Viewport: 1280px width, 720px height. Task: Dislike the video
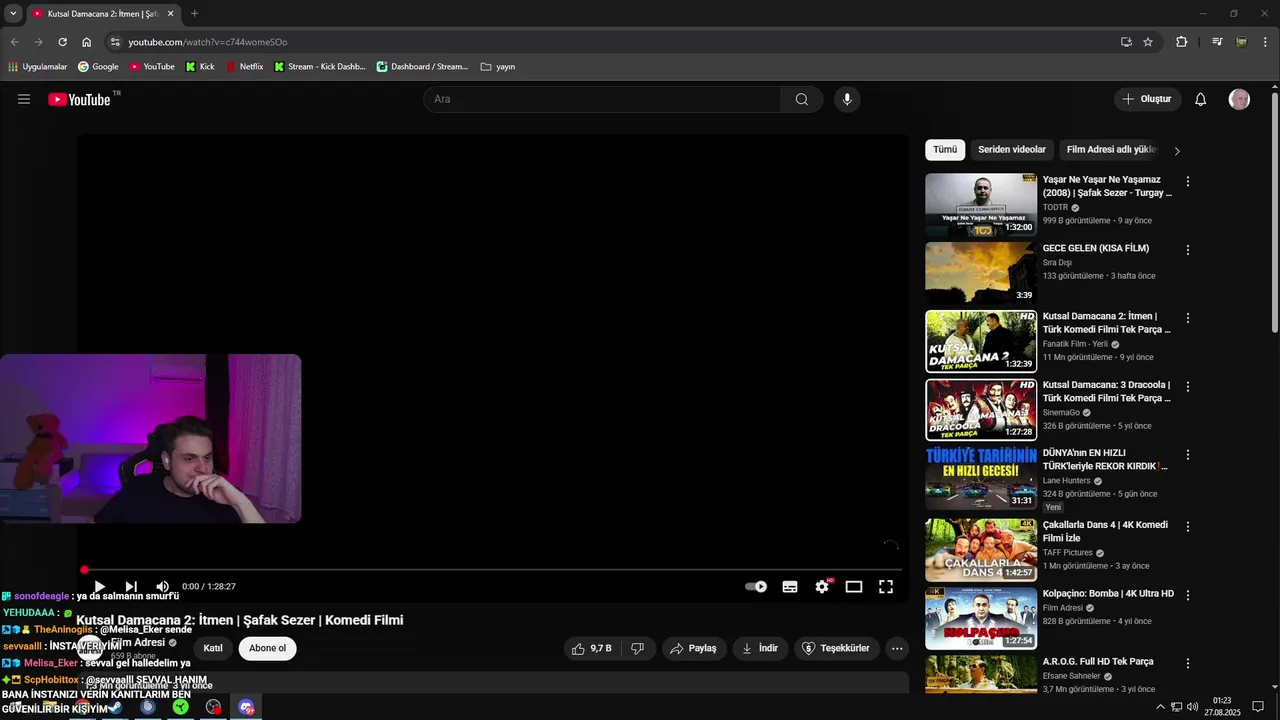coord(637,648)
